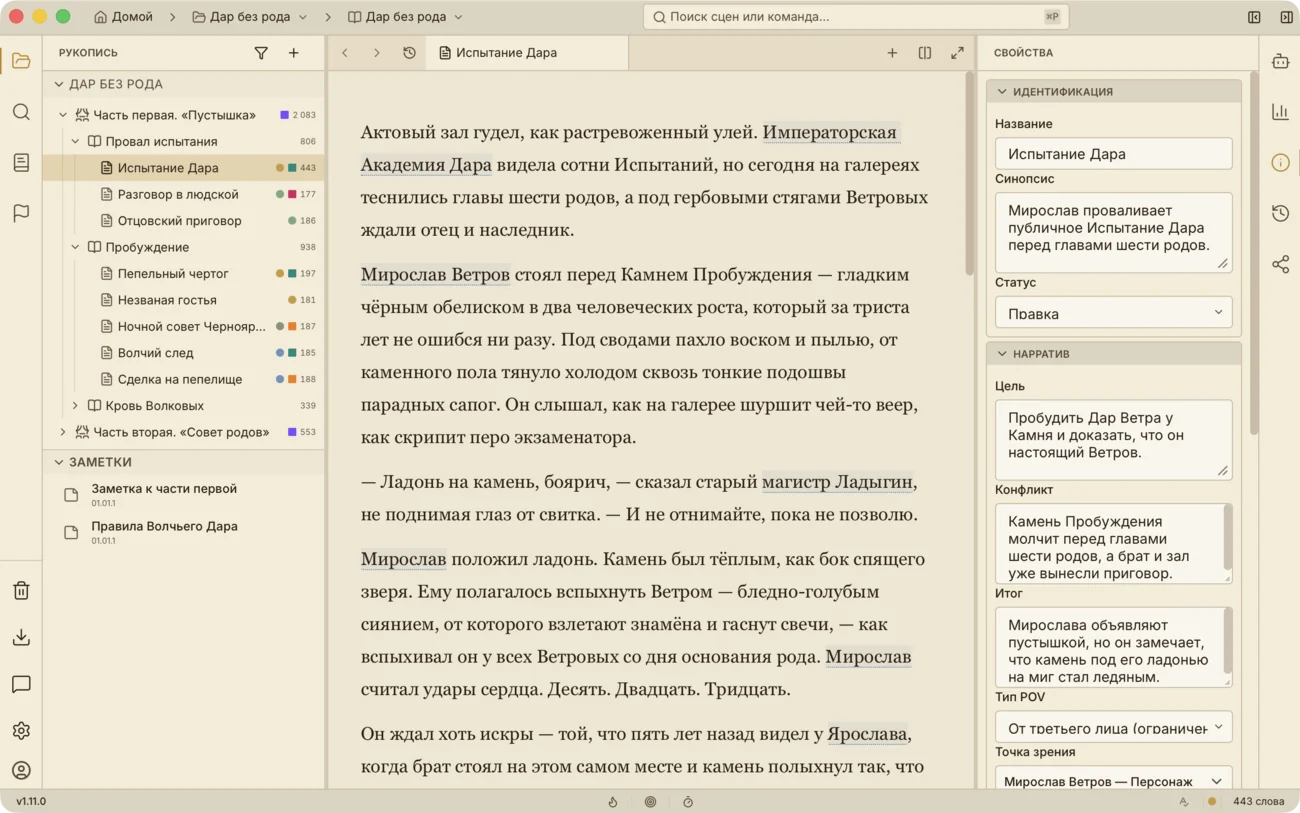Viewport: 1300px width, 813px height.
Task: Go back with left arrow button
Action: tap(345, 53)
